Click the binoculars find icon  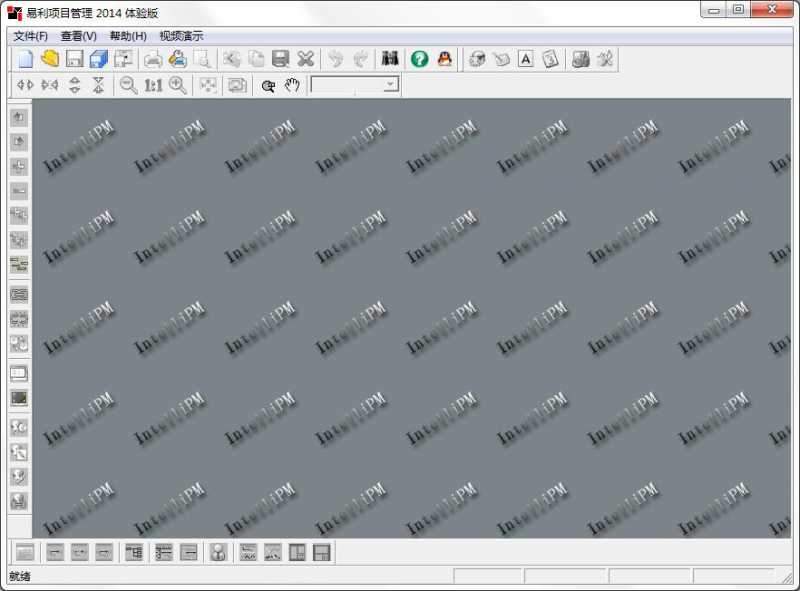[x=391, y=60]
